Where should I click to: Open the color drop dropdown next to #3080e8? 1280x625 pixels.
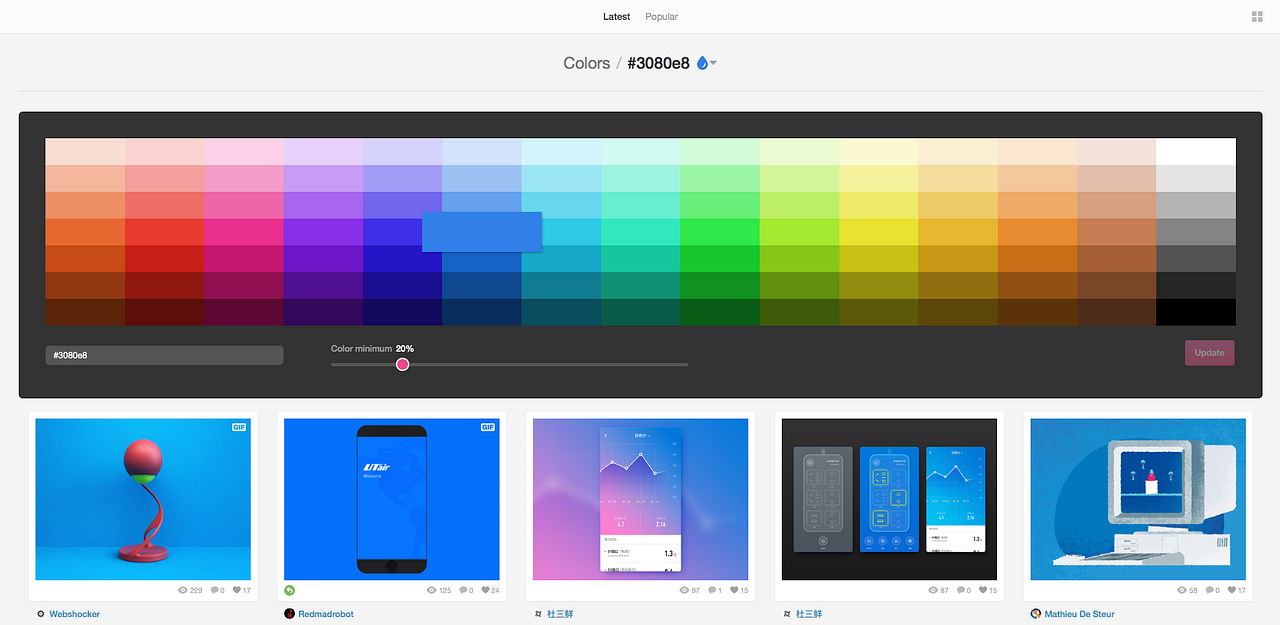712,63
